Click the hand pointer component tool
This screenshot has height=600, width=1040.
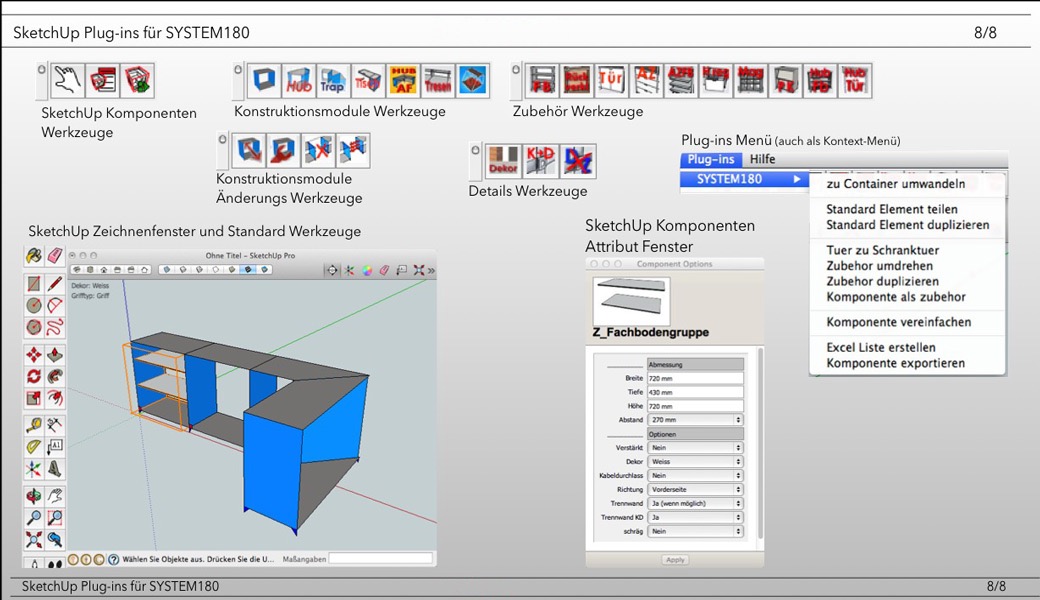point(67,80)
